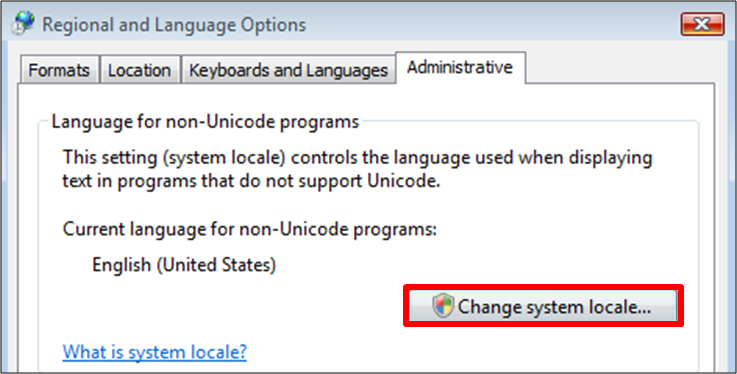This screenshot has width=737, height=374.
Task: Click the empty tab strip beside Administrative tab
Action: point(619,68)
